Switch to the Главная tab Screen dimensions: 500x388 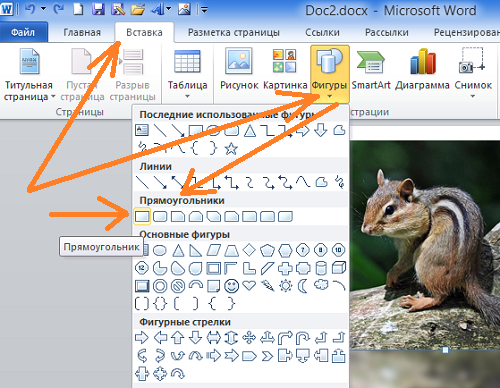tap(82, 32)
